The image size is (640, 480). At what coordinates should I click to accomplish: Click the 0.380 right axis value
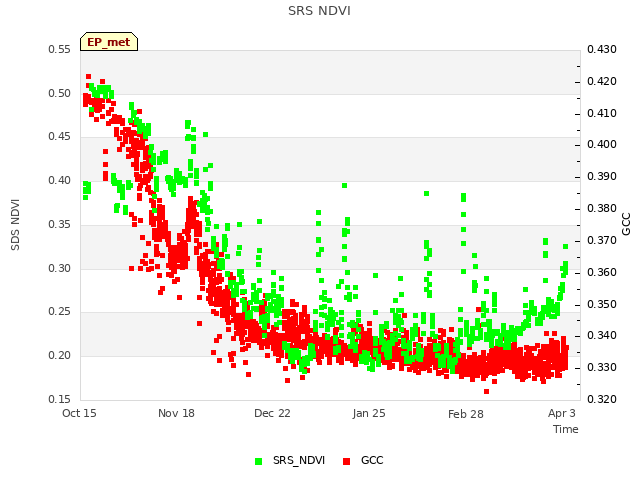[x=602, y=208]
